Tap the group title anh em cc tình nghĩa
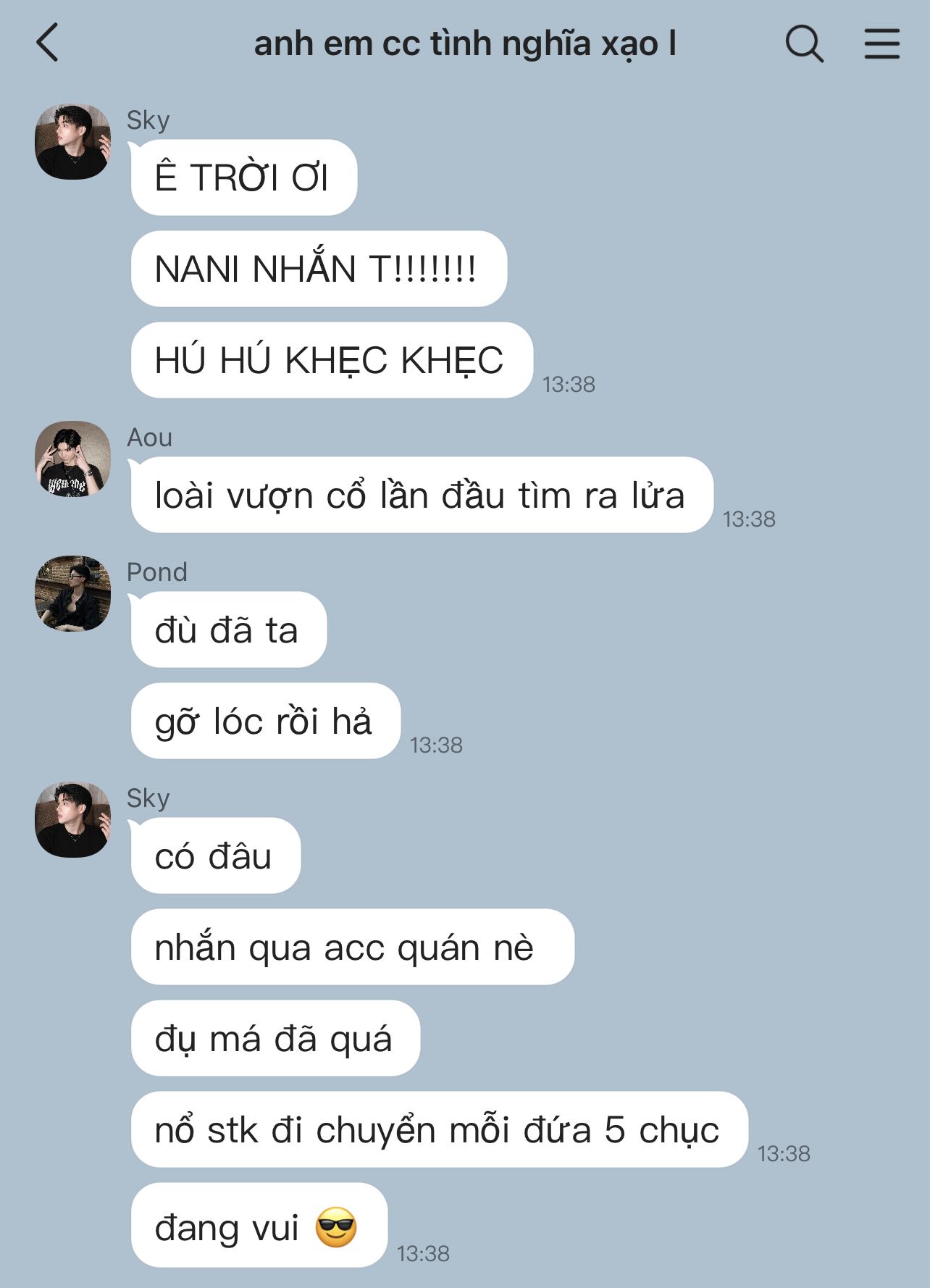The height and width of the screenshot is (1288, 930). coord(464,43)
